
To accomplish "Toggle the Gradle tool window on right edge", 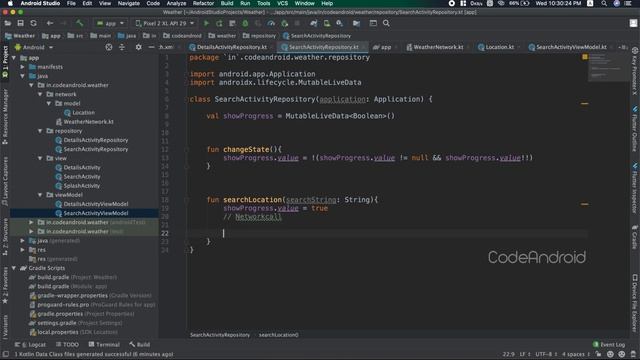I will [x=635, y=237].
